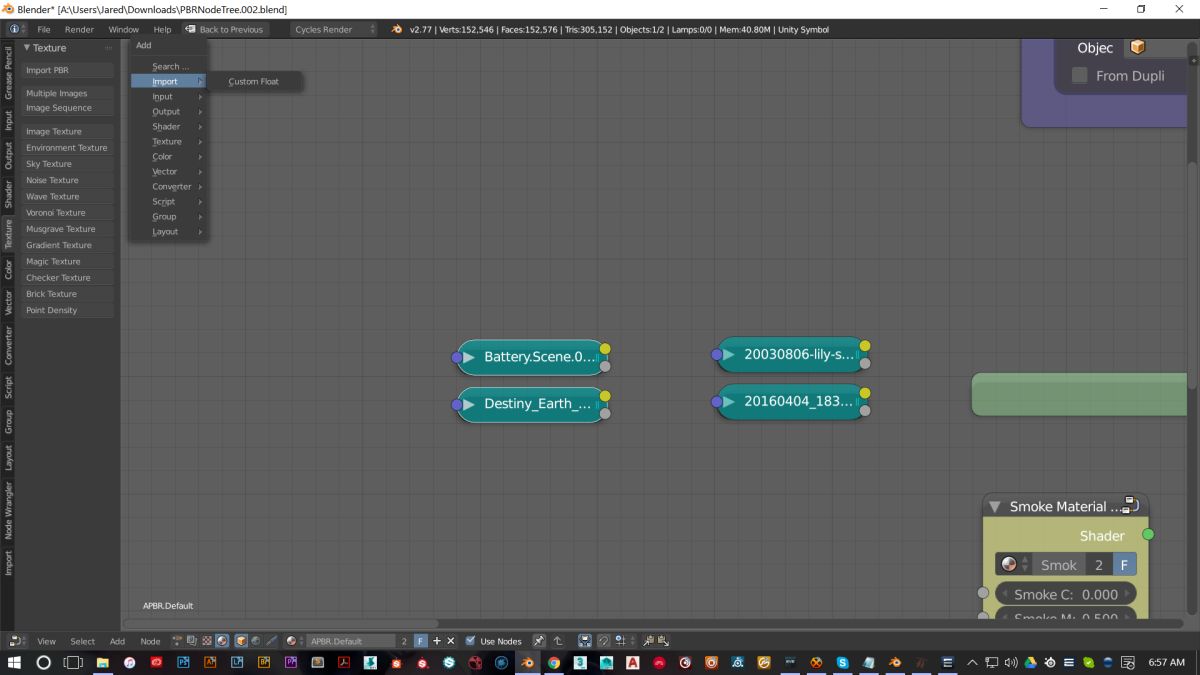The height and width of the screenshot is (675, 1200).
Task: Toggle fake user F in header
Action: [420, 641]
